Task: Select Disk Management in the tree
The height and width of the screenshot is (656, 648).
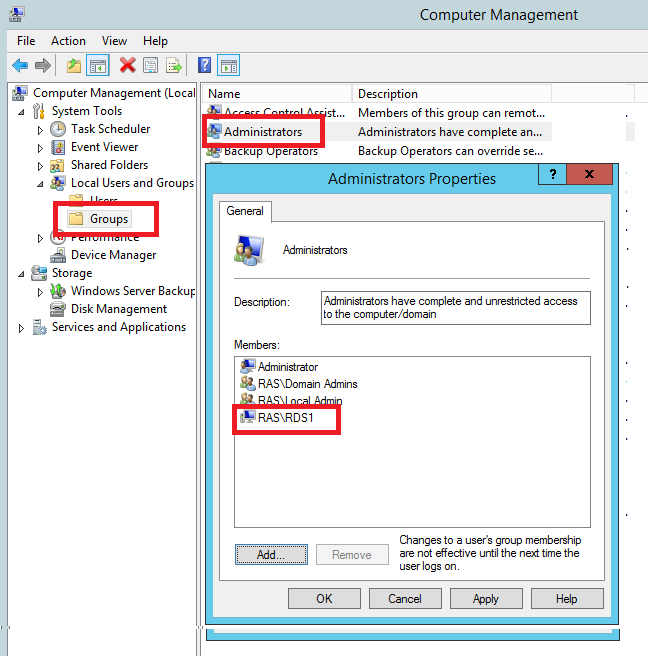Action: point(119,309)
